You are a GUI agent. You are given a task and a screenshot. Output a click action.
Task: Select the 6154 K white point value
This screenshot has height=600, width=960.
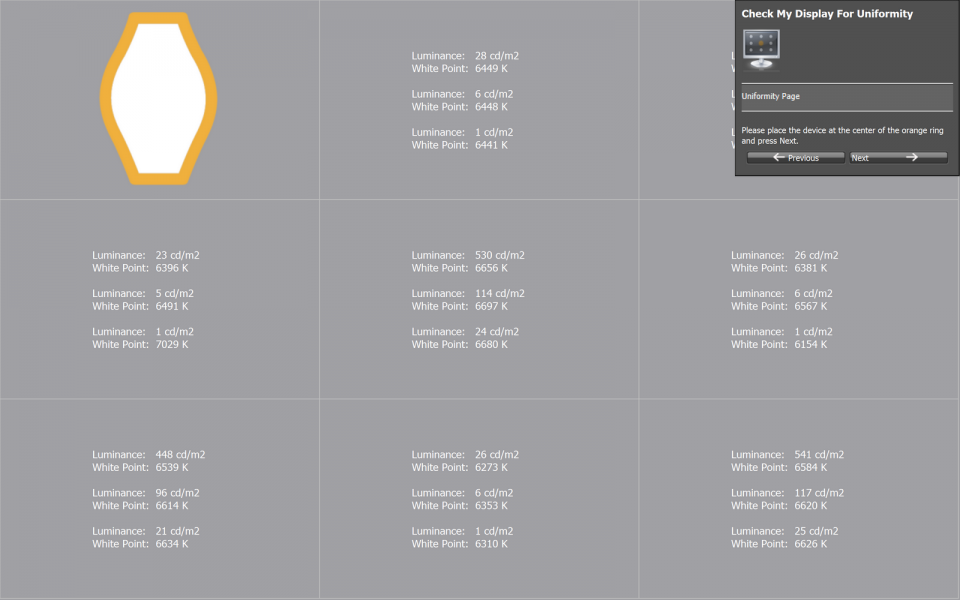[811, 344]
